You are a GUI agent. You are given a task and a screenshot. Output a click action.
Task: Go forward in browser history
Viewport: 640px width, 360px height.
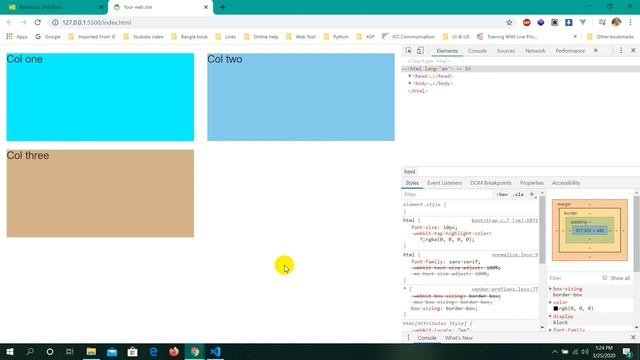click(24, 22)
